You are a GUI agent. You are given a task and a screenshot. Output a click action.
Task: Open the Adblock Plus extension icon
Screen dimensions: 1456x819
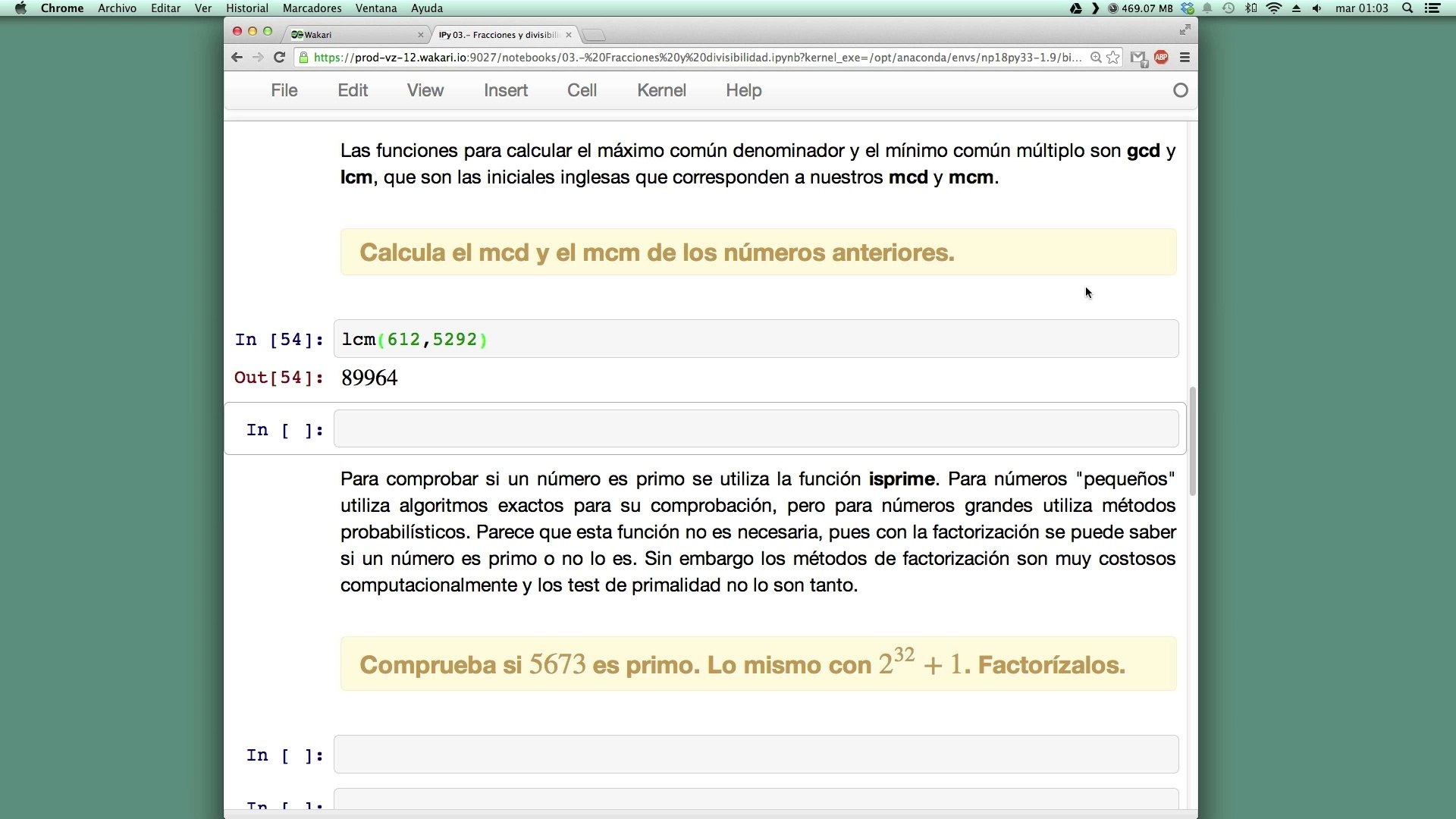point(1160,58)
